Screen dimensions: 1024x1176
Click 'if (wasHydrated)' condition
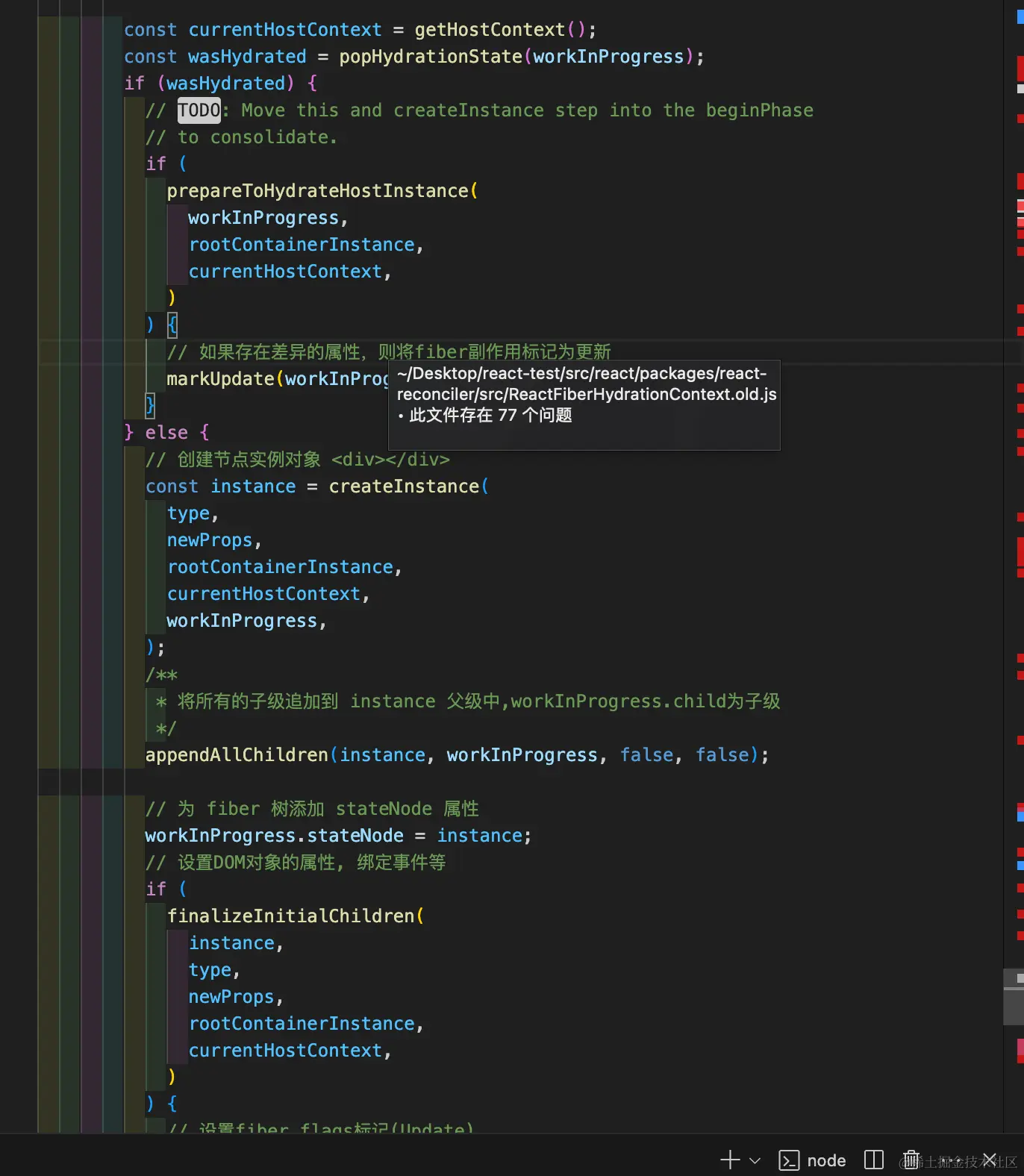(x=210, y=84)
